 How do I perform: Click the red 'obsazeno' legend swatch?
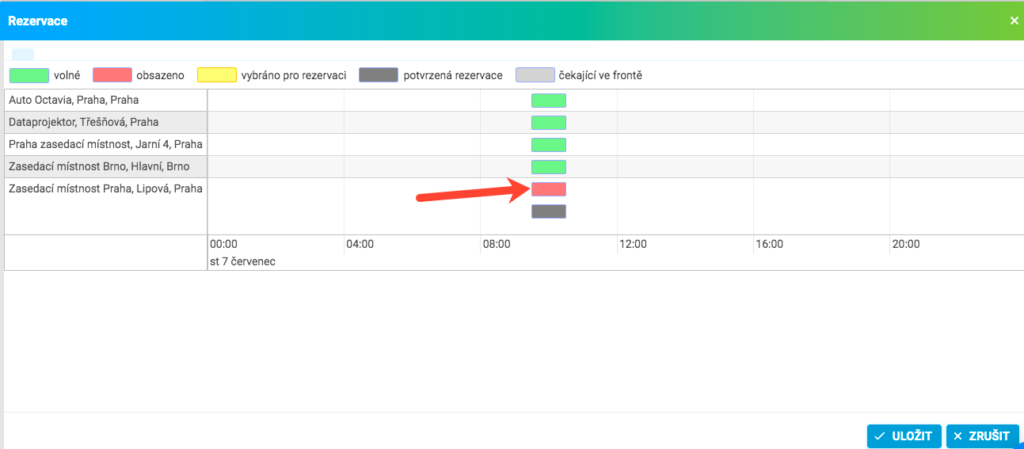click(x=112, y=75)
